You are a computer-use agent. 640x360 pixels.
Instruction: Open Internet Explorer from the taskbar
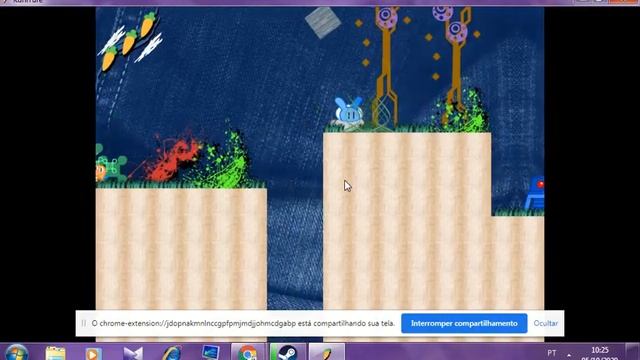(x=172, y=353)
